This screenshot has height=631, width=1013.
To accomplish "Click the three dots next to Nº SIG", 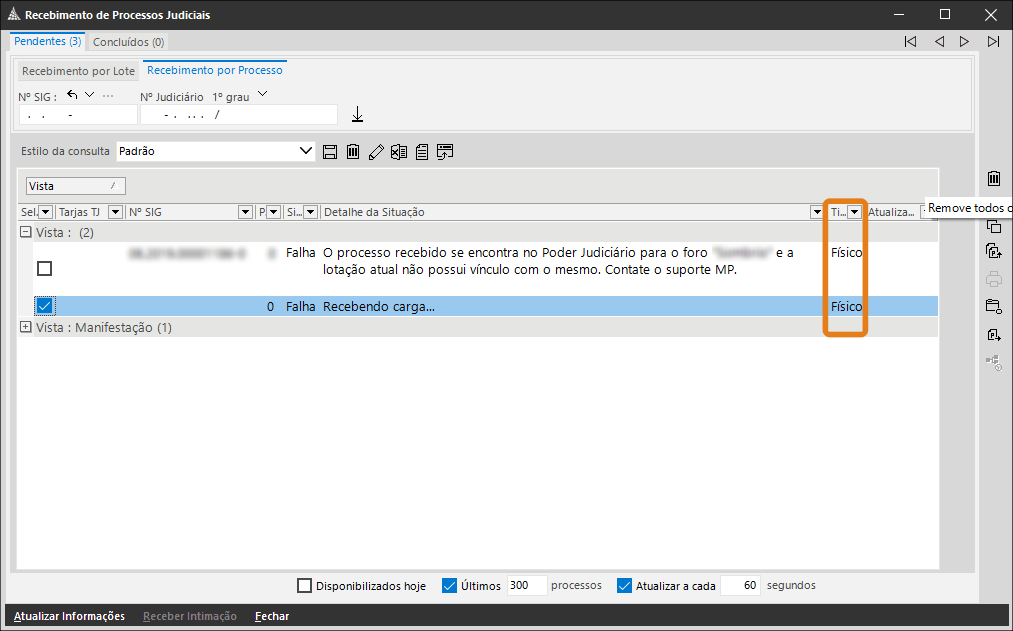I will (x=108, y=96).
